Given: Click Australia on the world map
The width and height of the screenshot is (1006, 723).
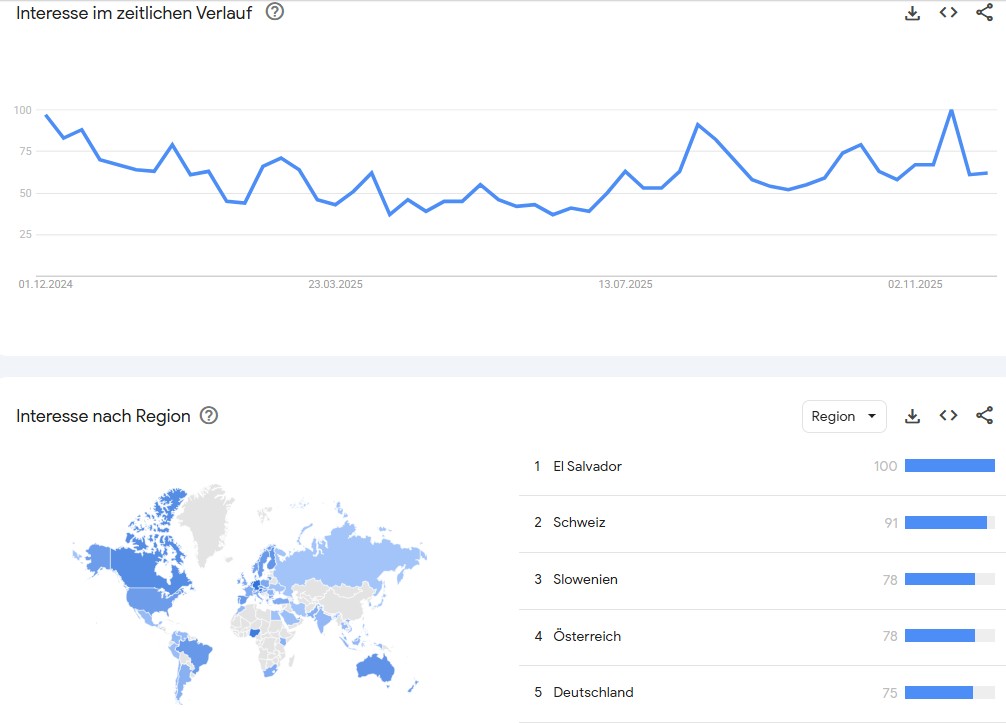Looking at the screenshot, I should [x=376, y=668].
